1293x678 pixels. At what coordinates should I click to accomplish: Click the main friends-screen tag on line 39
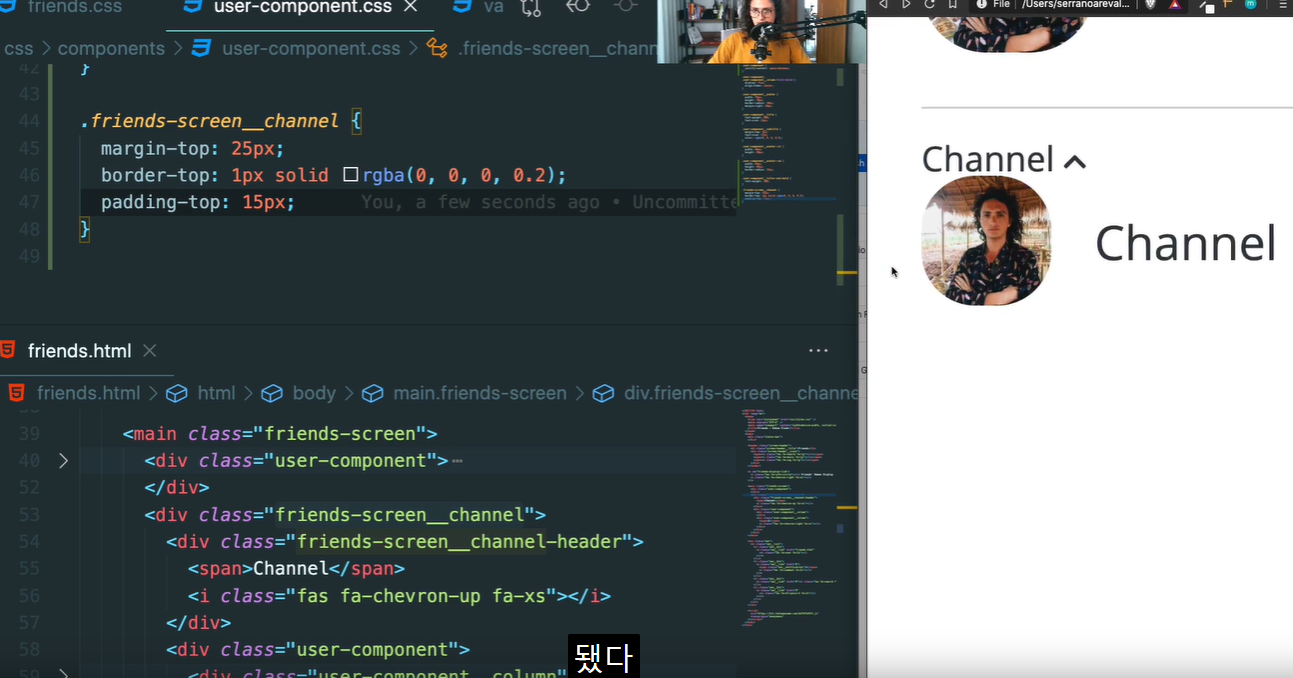pos(280,434)
